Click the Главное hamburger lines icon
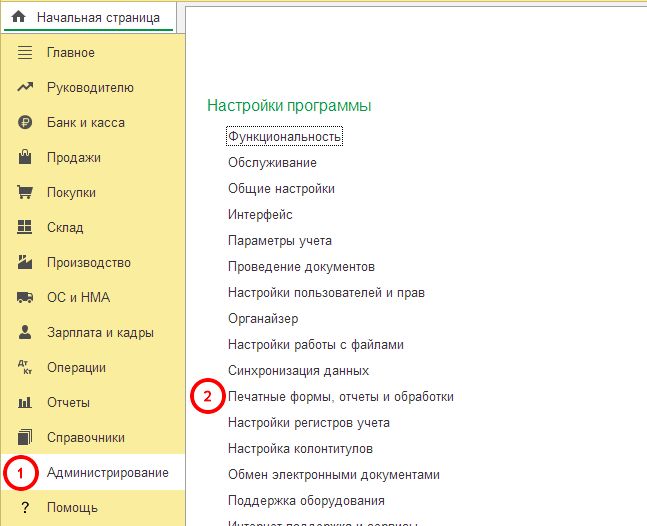The height and width of the screenshot is (526, 647). (25, 52)
